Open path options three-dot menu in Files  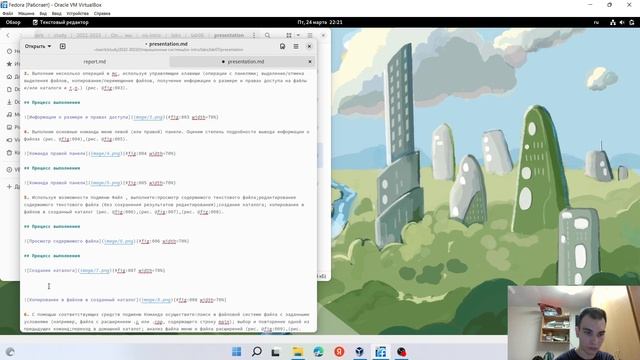click(254, 36)
